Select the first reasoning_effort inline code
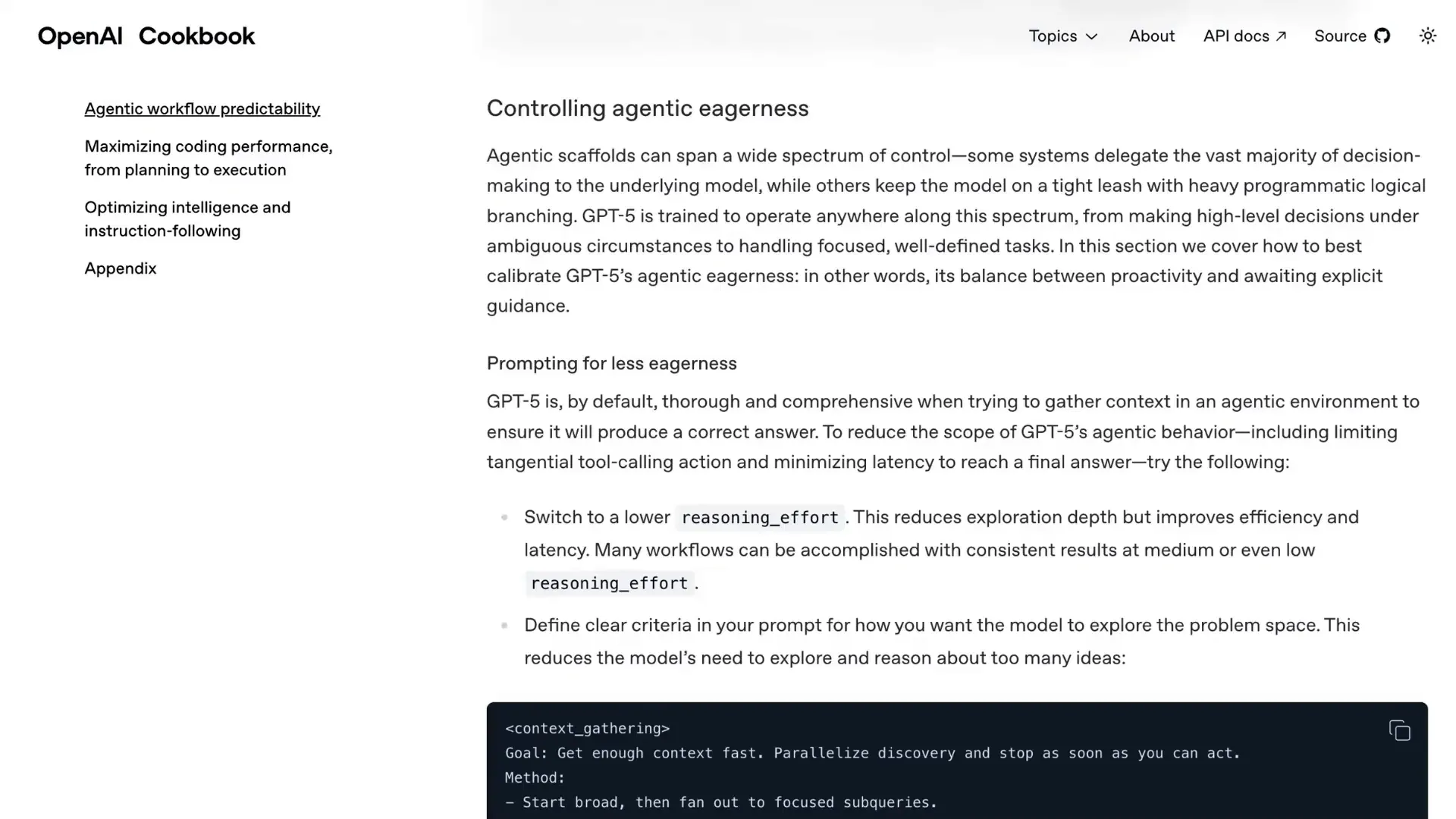Screen dimensions: 1456x819 [759, 517]
